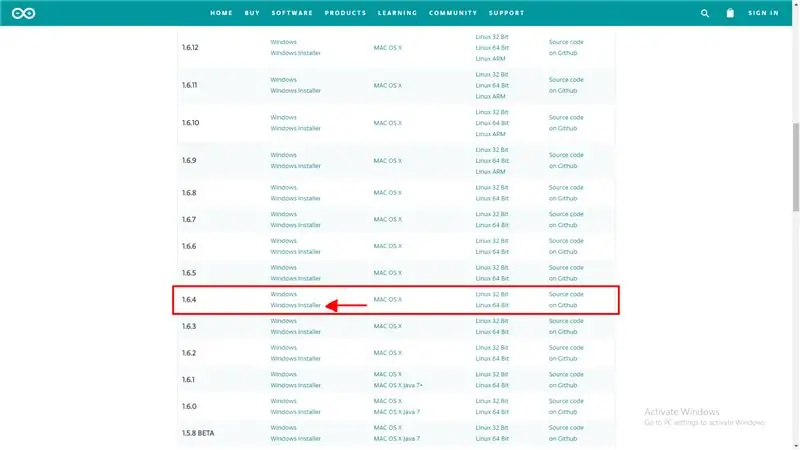800x450 pixels.
Task: Download Windows Installer for version 1.6.10
Action: coord(295,129)
